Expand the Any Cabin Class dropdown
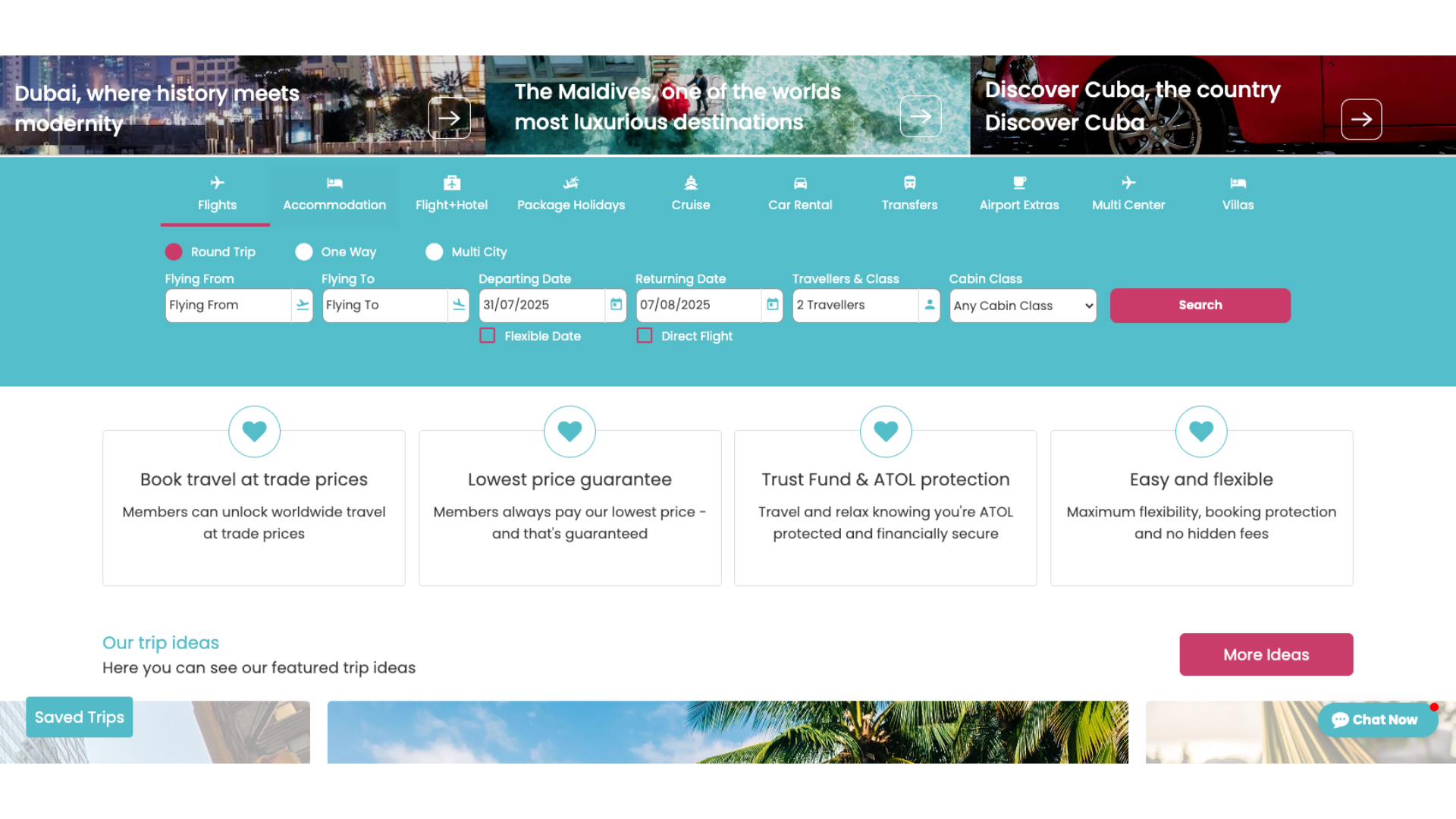The height and width of the screenshot is (819, 1456). click(1022, 306)
